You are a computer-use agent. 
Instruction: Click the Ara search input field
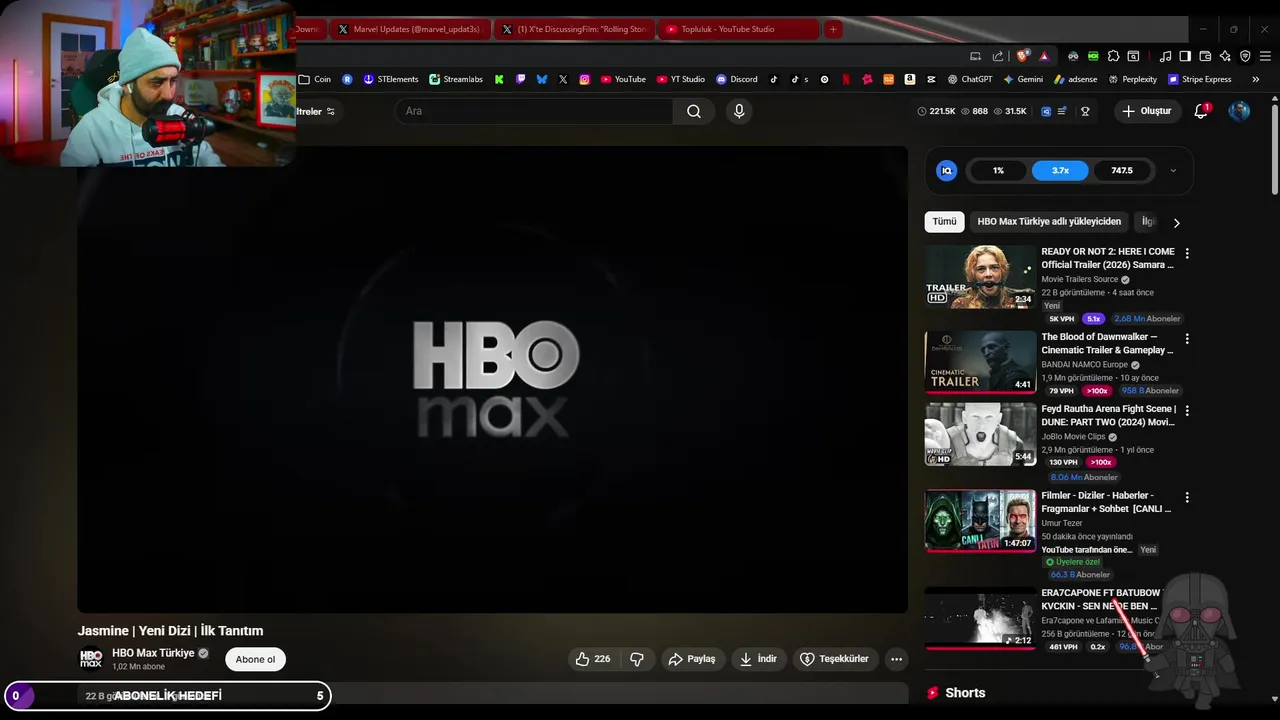click(x=534, y=111)
